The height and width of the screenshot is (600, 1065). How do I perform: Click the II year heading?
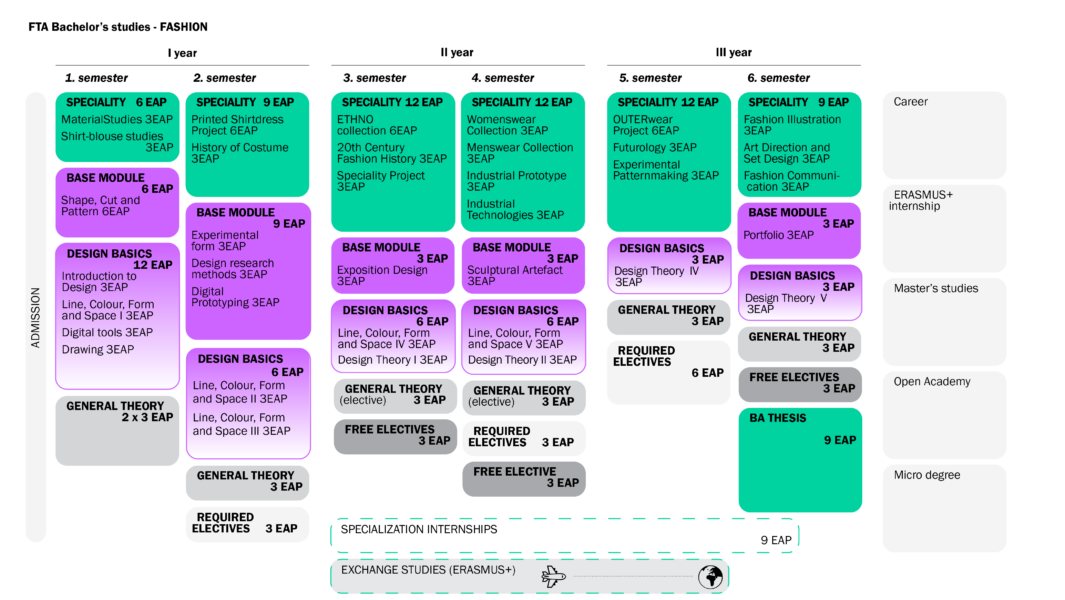[x=457, y=52]
